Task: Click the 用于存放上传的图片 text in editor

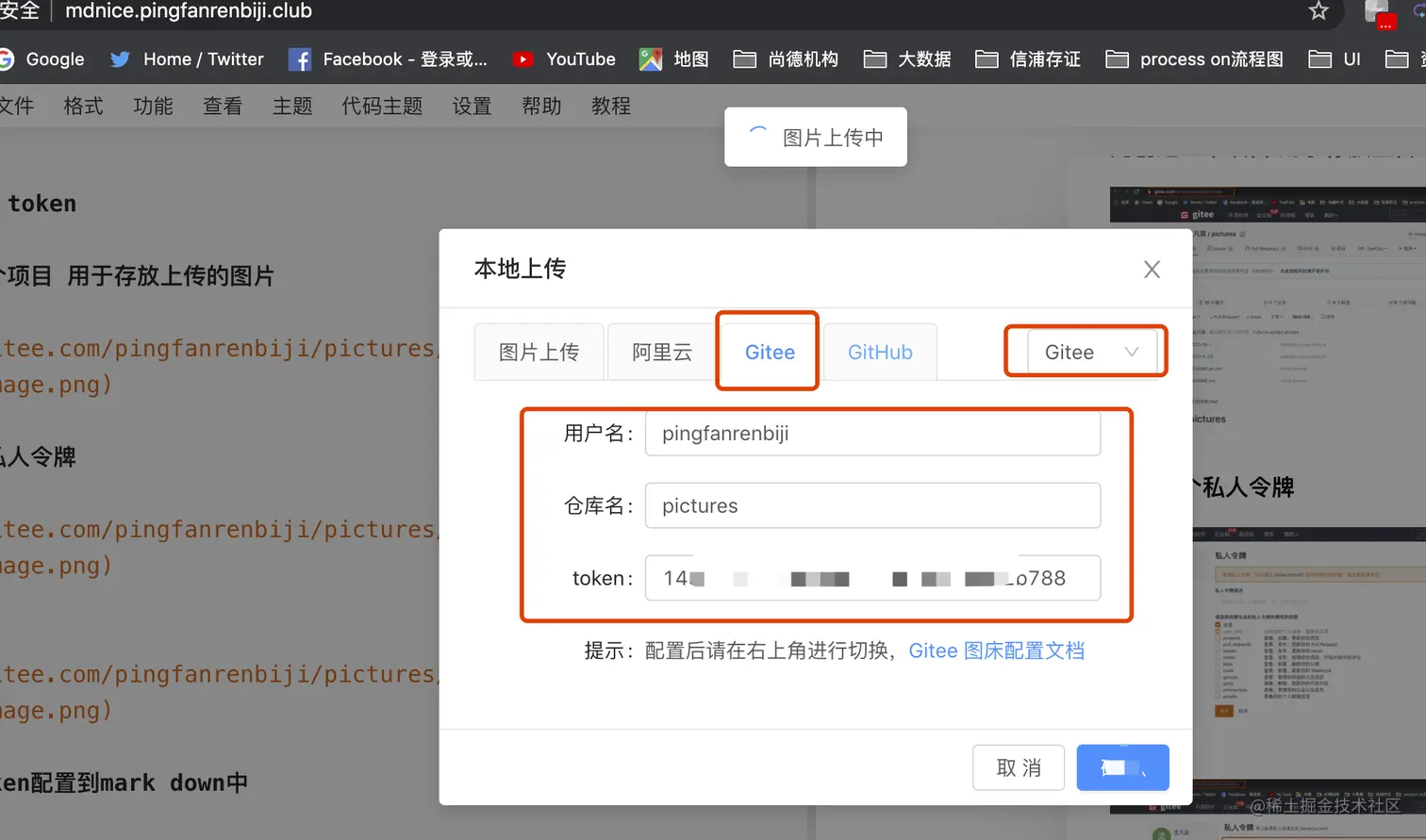Action: (171, 276)
